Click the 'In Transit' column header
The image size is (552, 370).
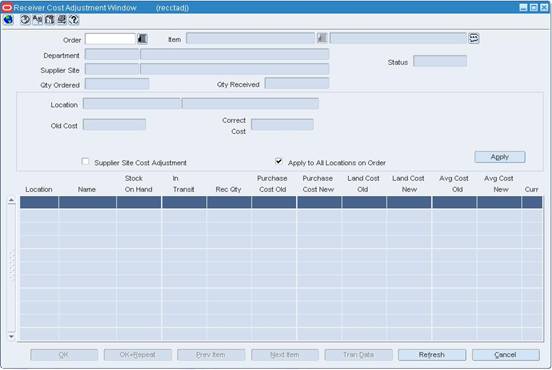coord(183,184)
